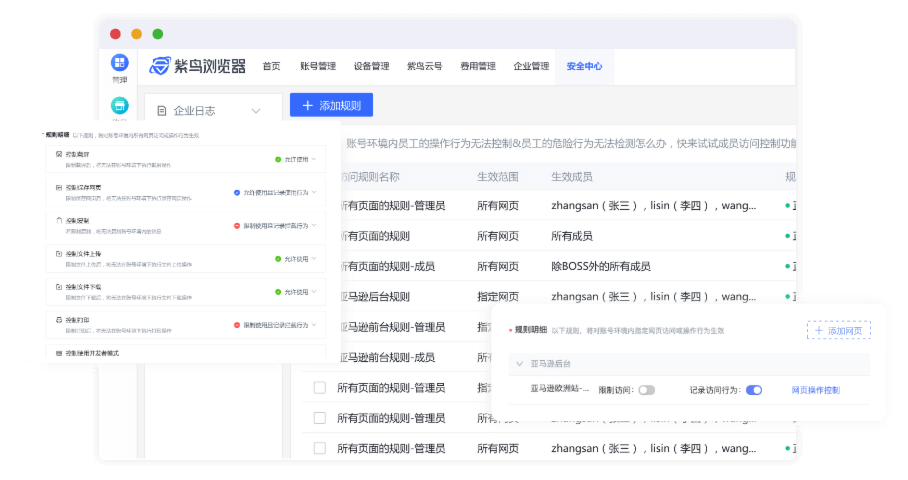Screen dimensions: 908x480
Task: Click the 添加规则 button
Action: (x=331, y=105)
